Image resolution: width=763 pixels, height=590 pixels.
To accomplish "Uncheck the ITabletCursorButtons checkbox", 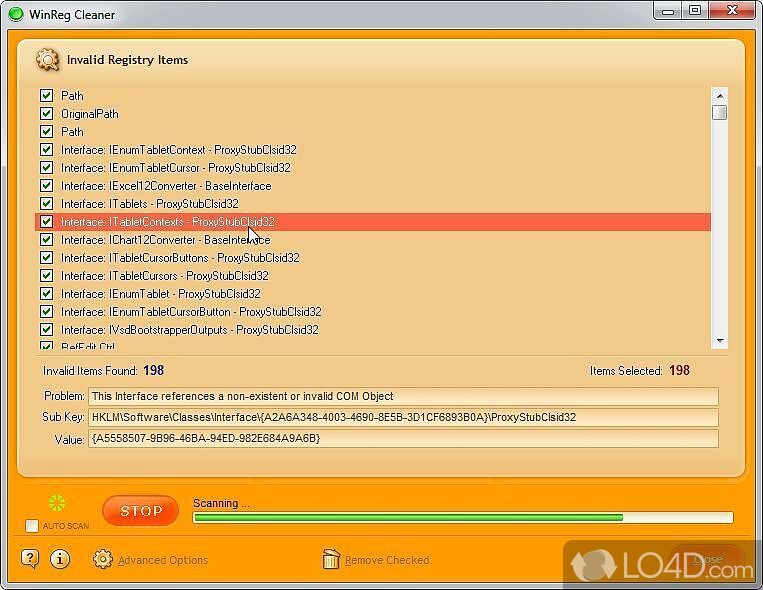I will point(47,258).
